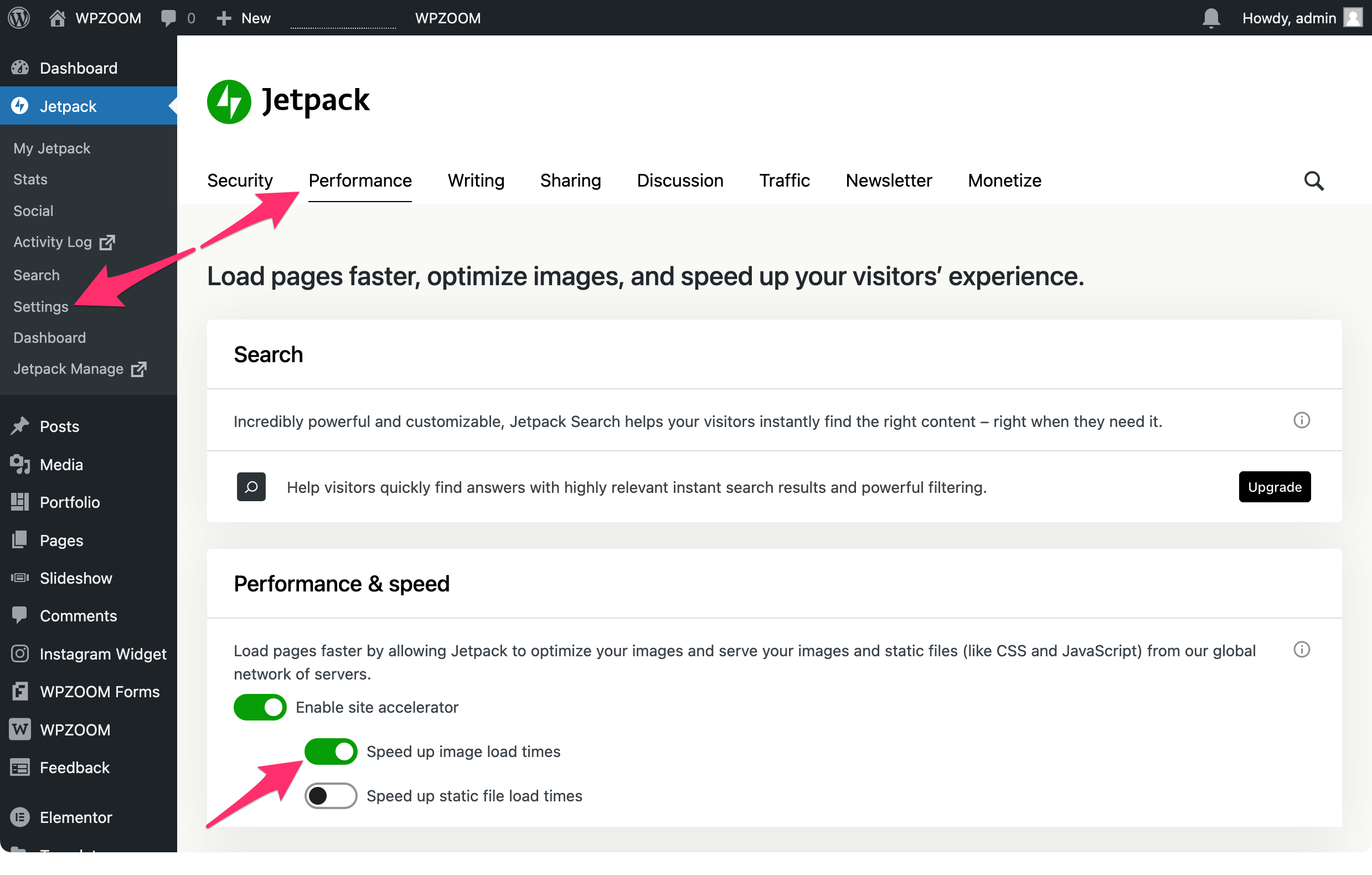This screenshot has width=1372, height=875.
Task: Click the WPZOOM Forms icon
Action: tap(20, 692)
